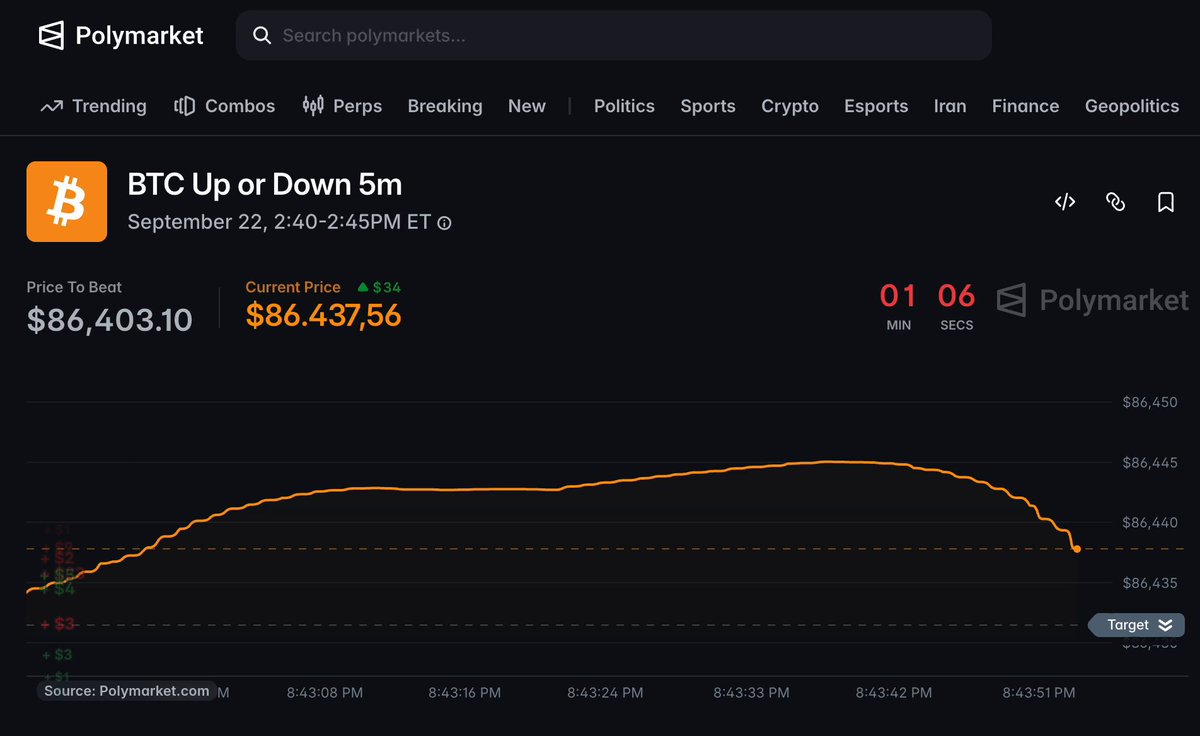Click the BTC Up or Down 5m title

point(265,184)
